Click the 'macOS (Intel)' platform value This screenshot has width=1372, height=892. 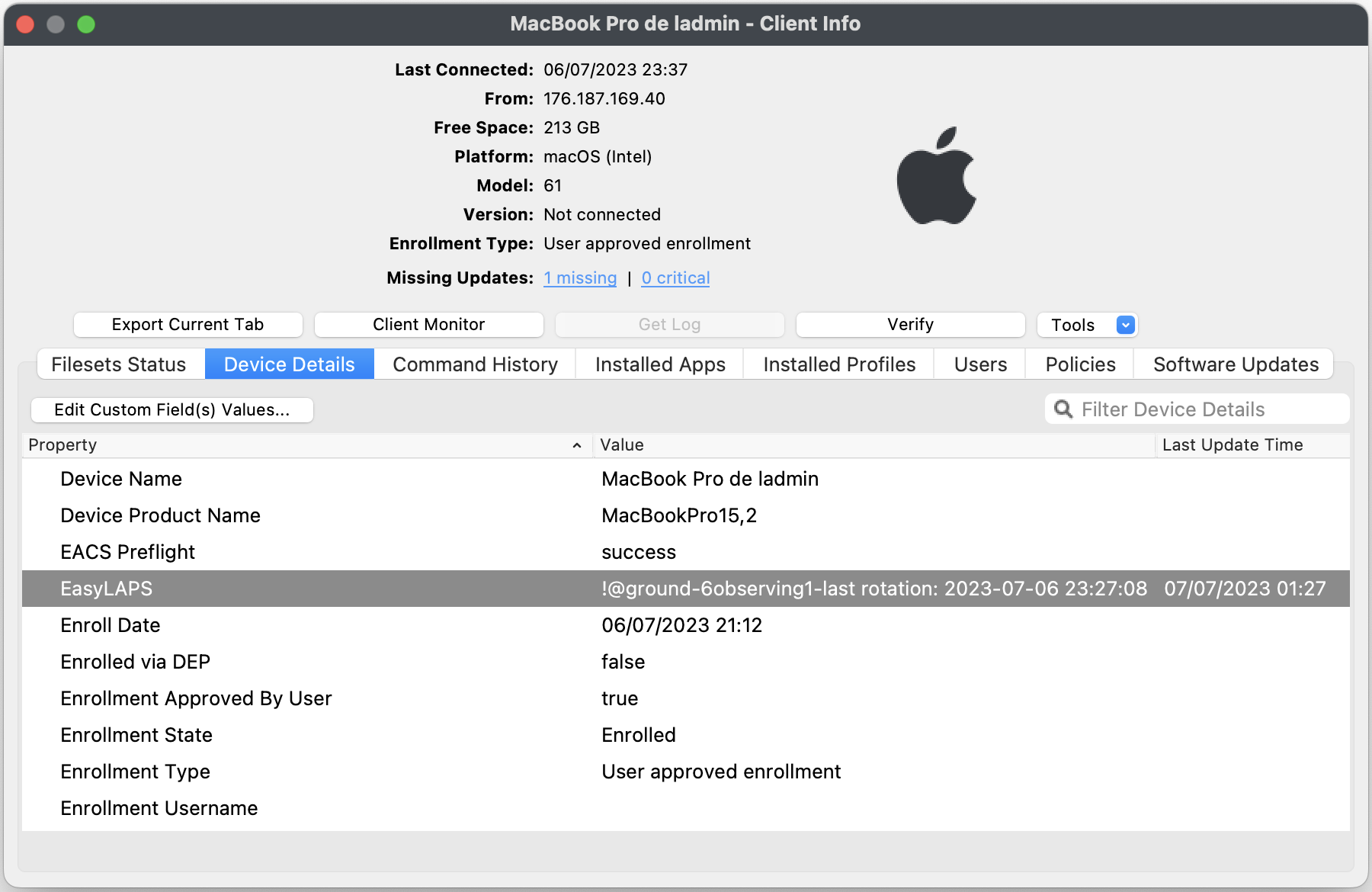coord(598,157)
